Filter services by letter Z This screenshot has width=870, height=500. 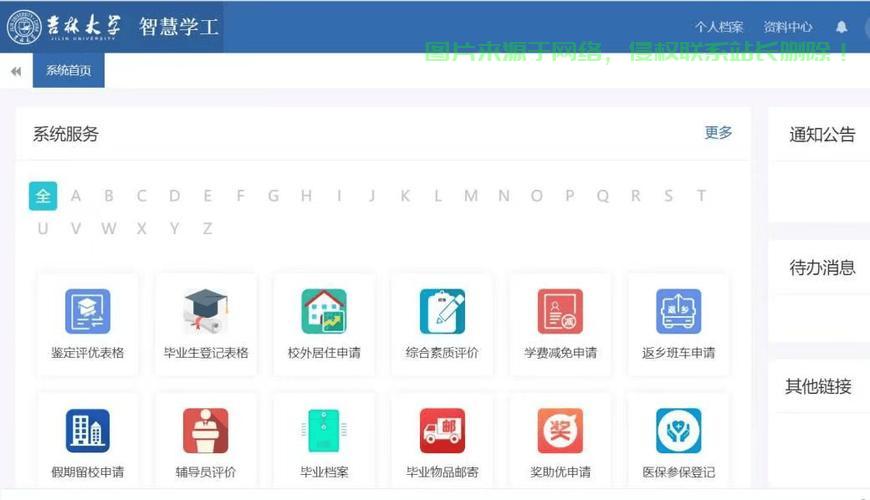pos(207,229)
